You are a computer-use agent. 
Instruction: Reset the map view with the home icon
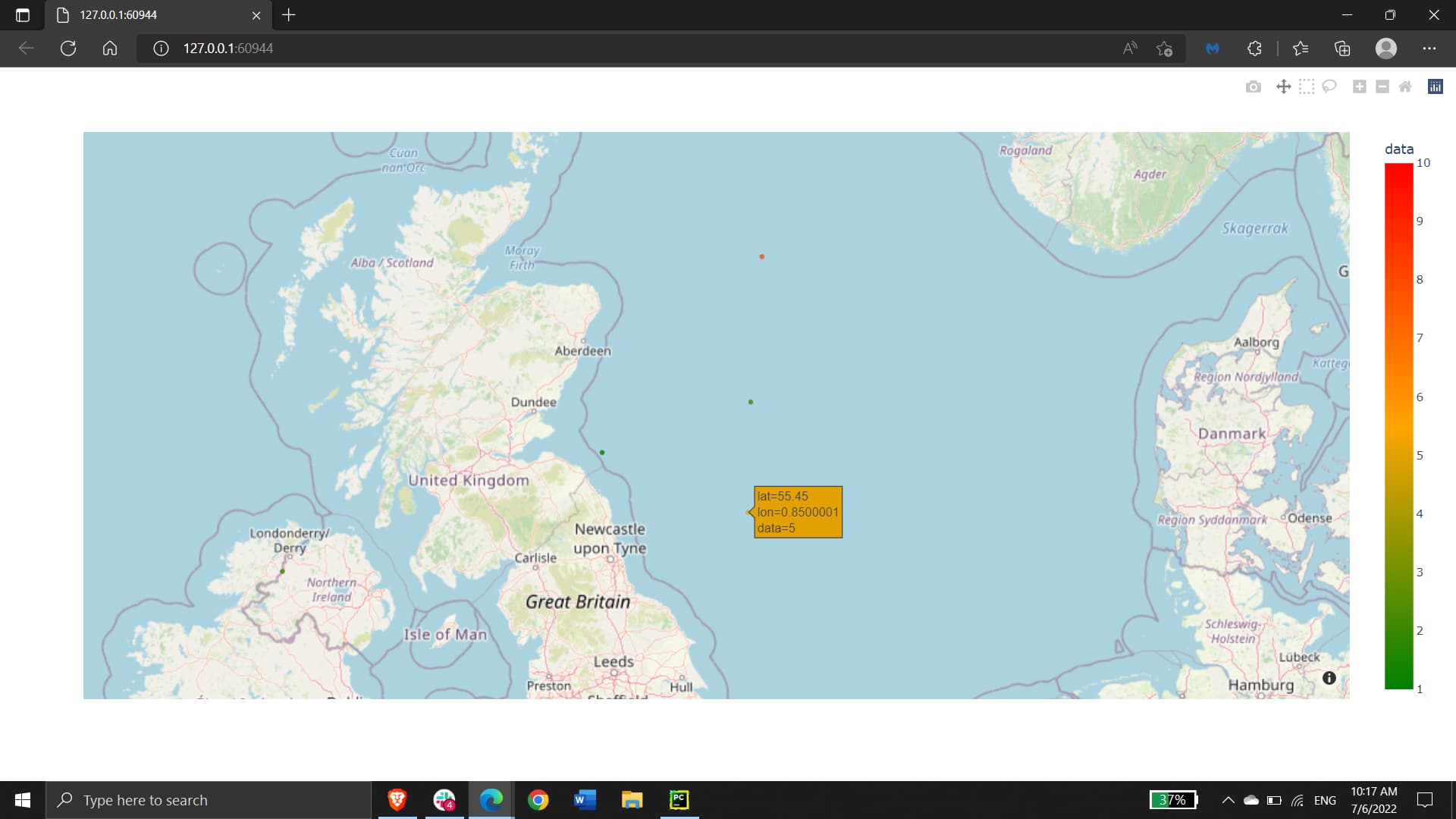pyautogui.click(x=1404, y=86)
